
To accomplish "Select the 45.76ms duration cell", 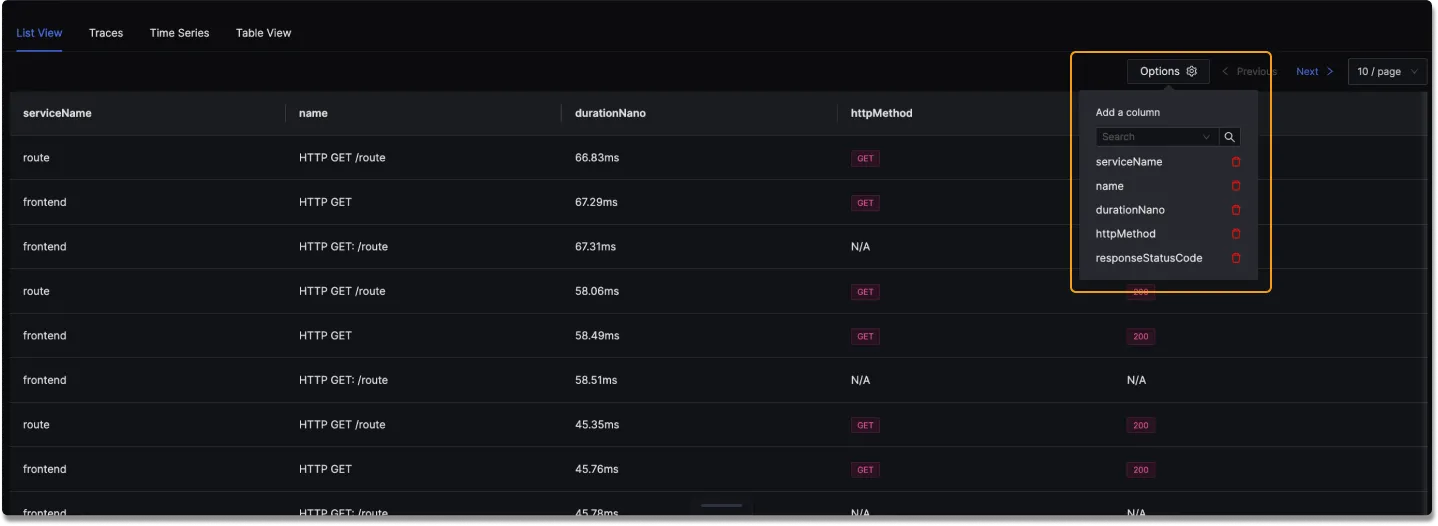I will [x=597, y=469].
